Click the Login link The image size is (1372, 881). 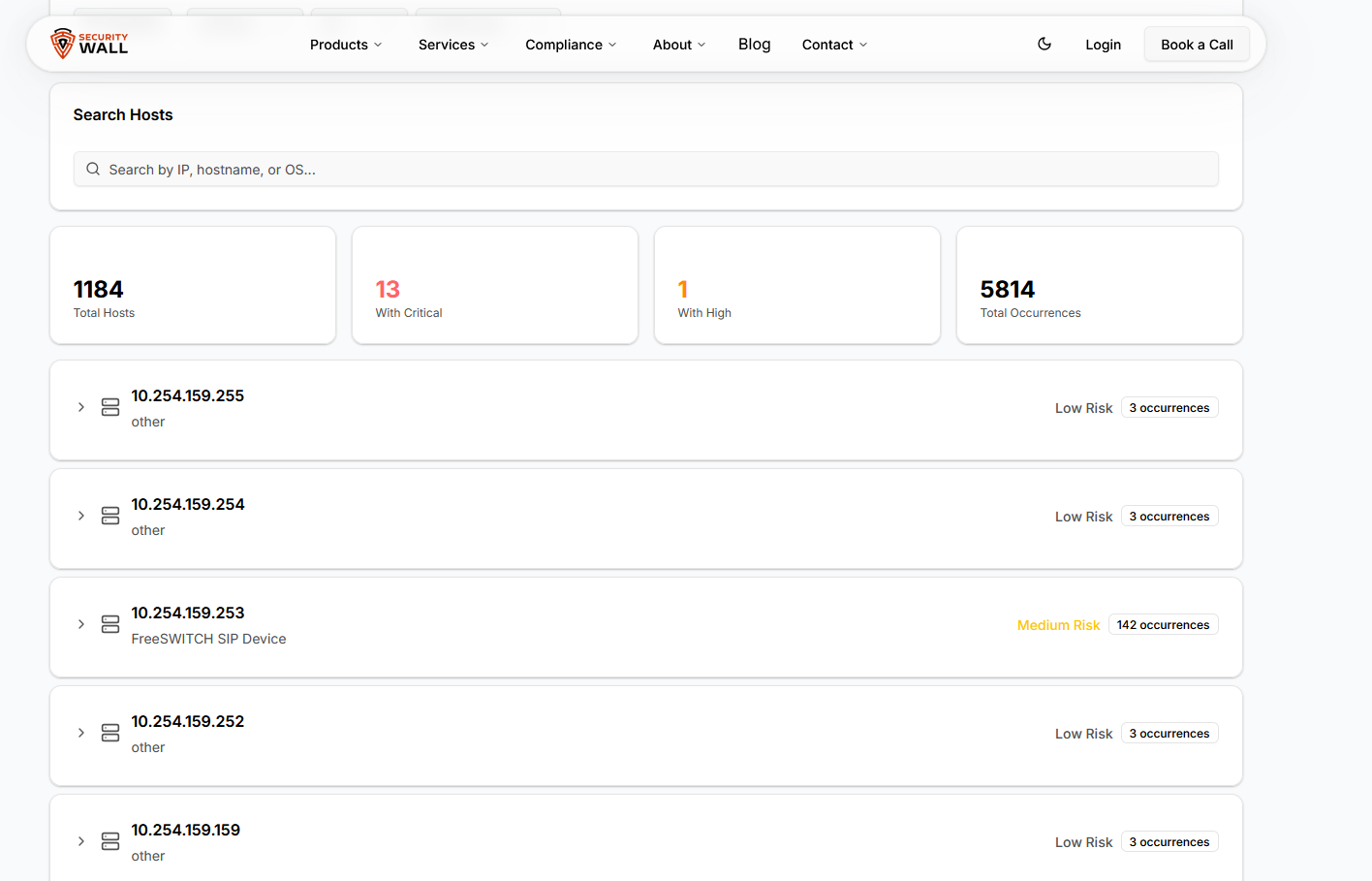[1103, 45]
